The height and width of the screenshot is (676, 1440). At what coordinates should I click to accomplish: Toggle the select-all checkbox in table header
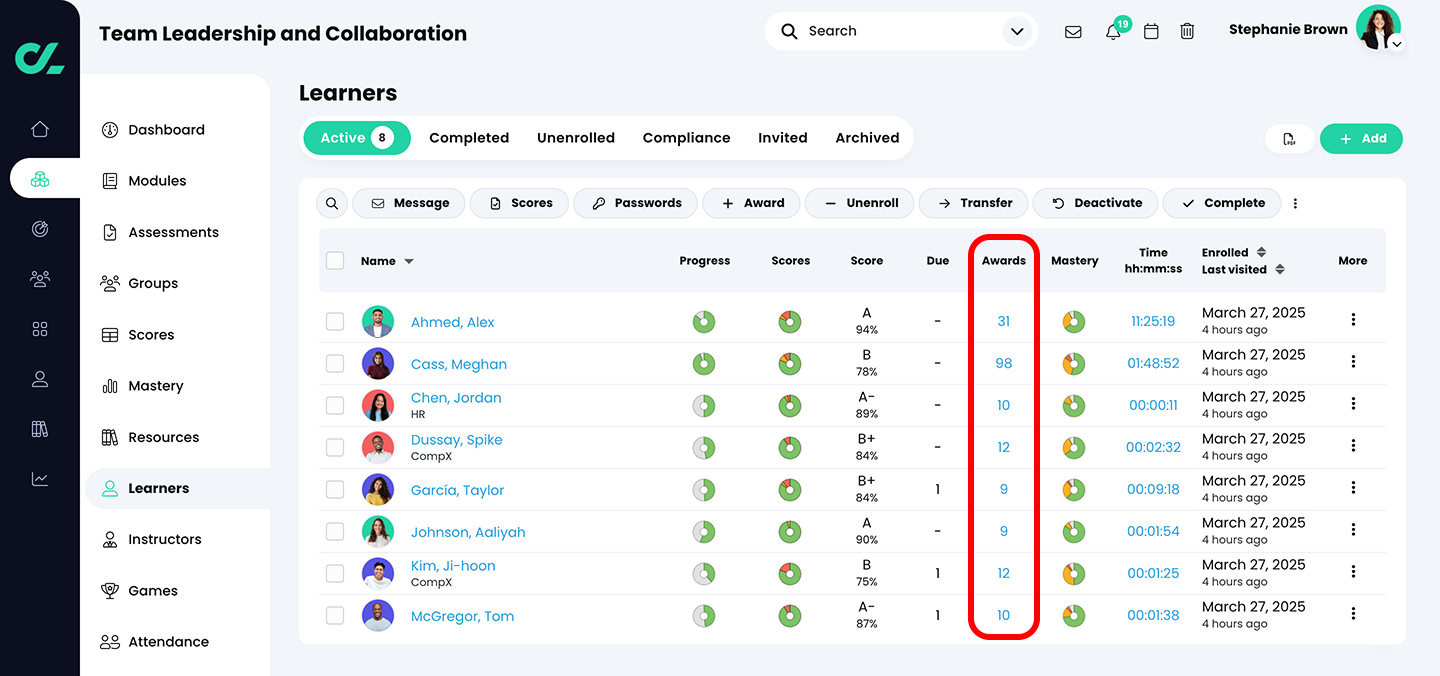pyautogui.click(x=335, y=261)
